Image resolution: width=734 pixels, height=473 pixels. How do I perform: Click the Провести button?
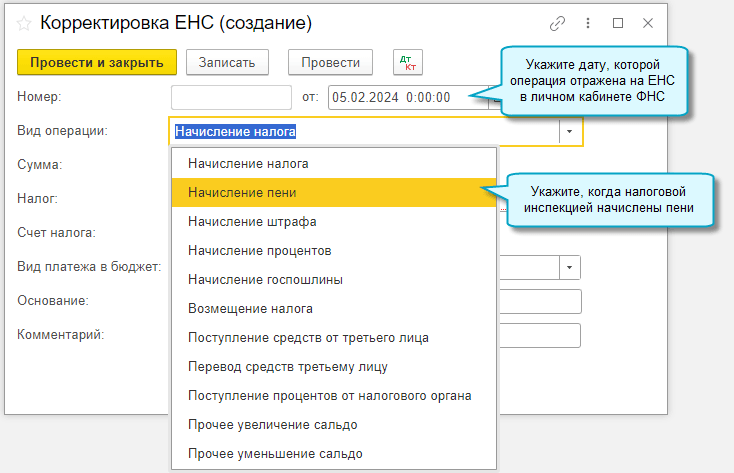click(330, 62)
